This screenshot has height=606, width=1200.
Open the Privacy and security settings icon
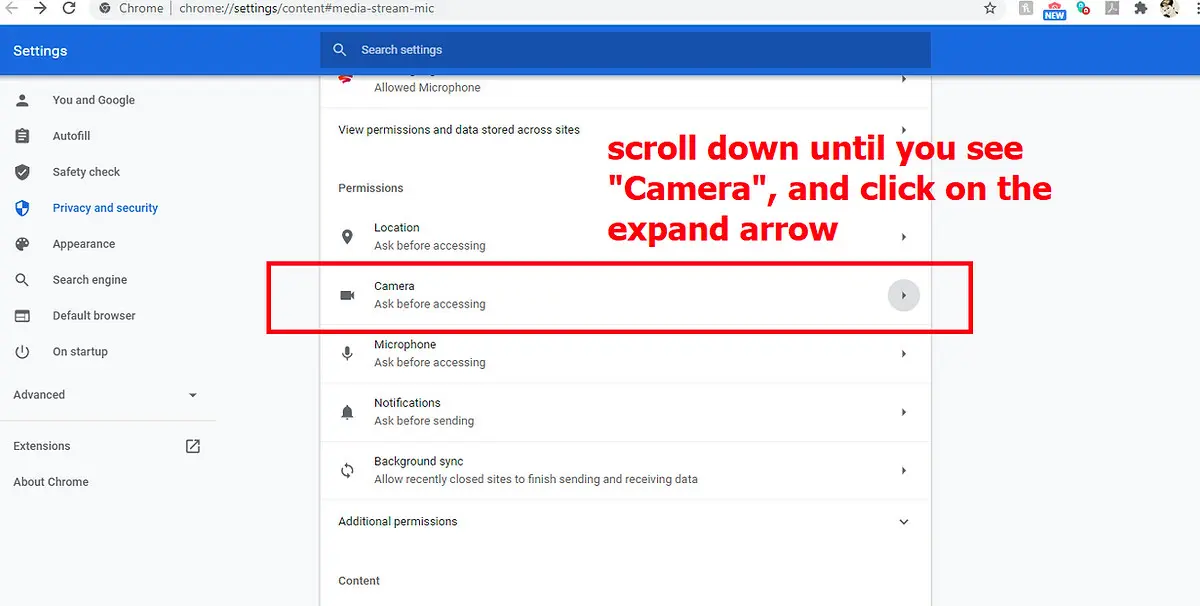pos(22,207)
